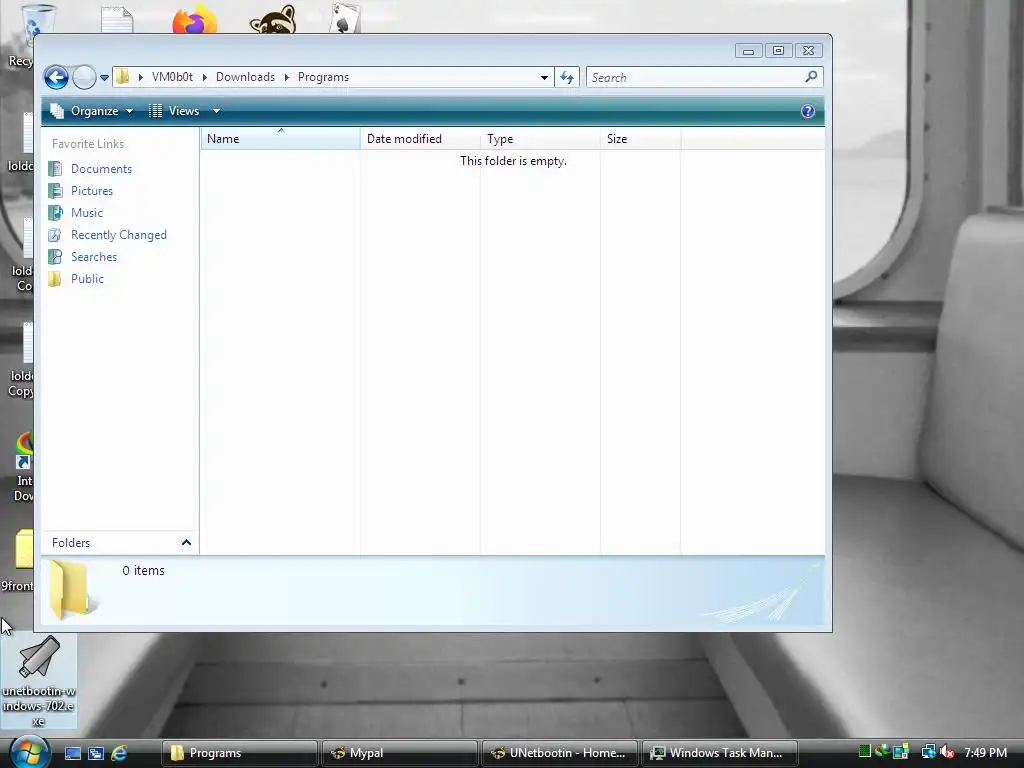Screen dimensions: 1024x768
Task: Click the green CPU meter tray icon
Action: (865, 752)
